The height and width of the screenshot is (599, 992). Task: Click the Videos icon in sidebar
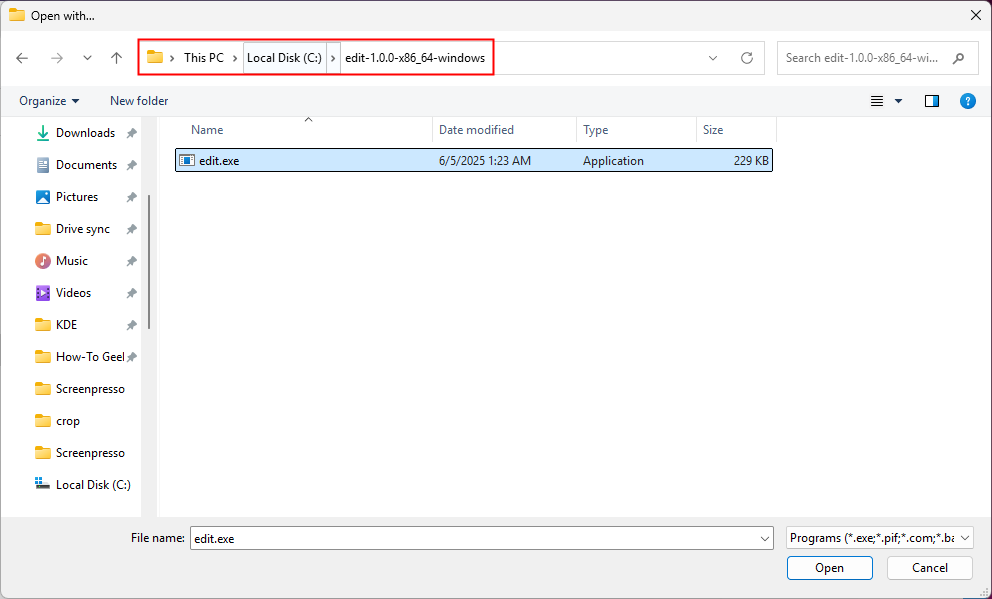tap(42, 293)
